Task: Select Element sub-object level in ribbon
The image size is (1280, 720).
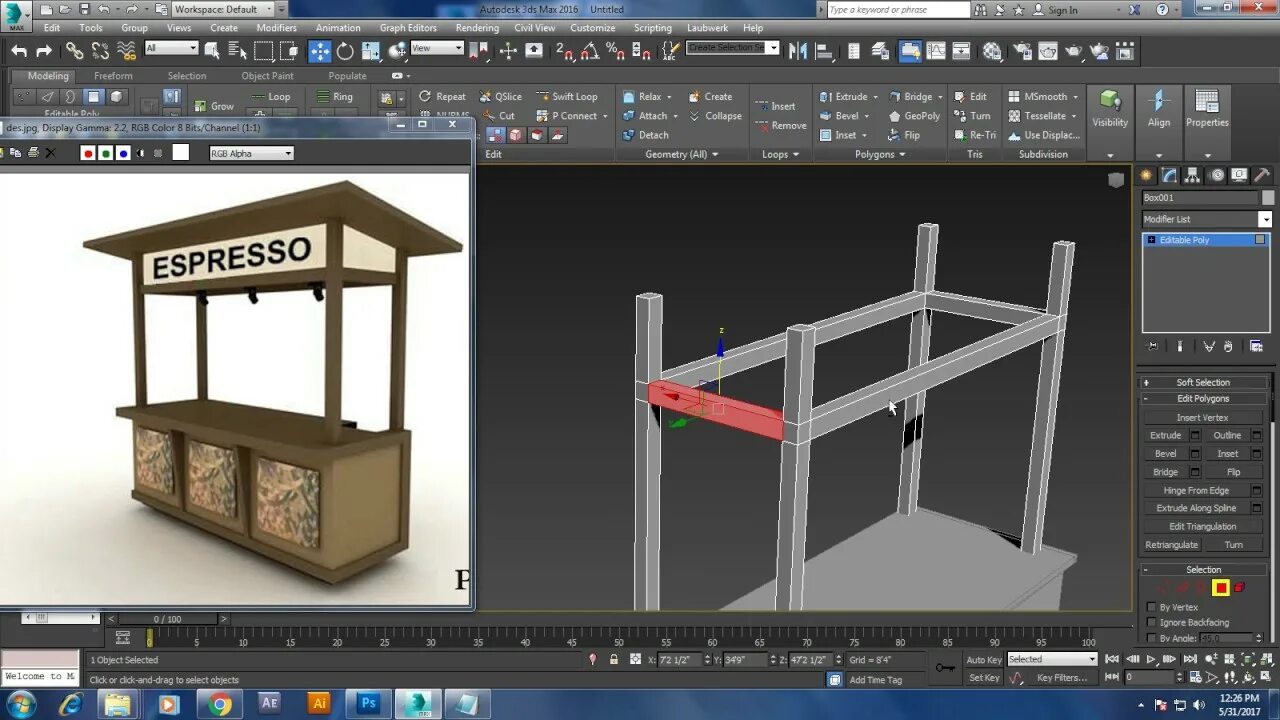Action: coord(116,97)
